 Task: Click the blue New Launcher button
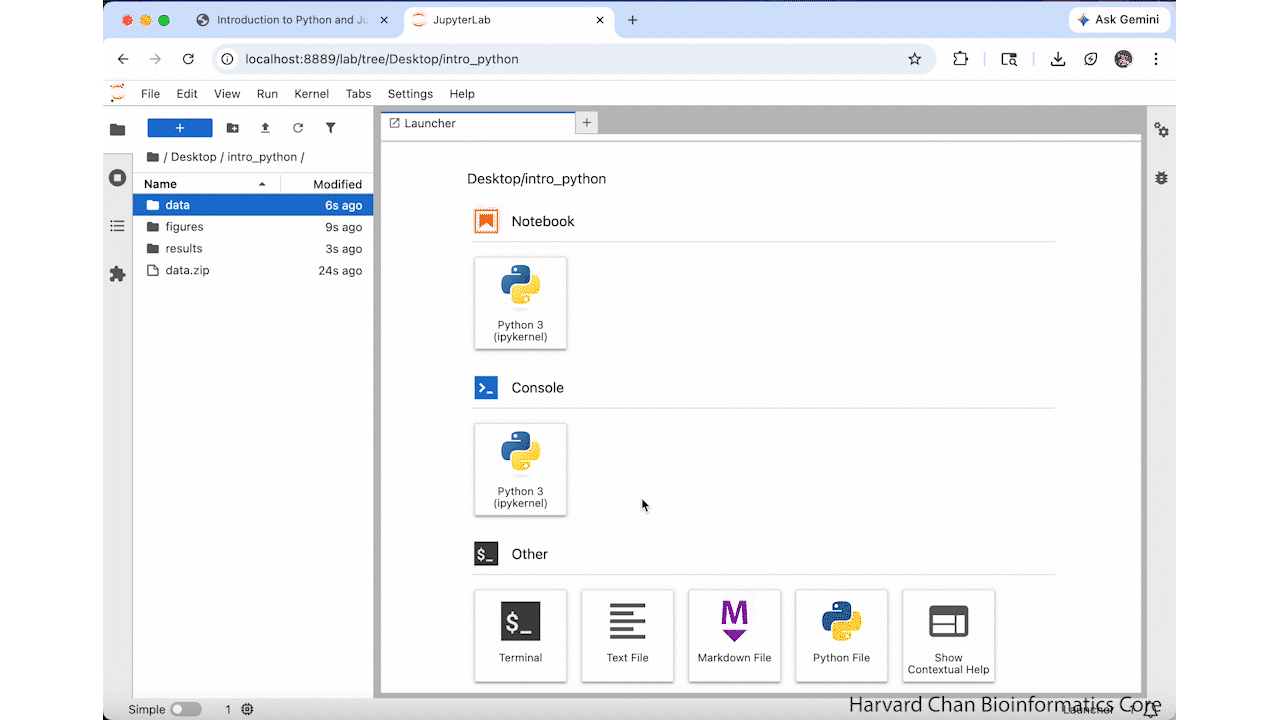pos(180,128)
